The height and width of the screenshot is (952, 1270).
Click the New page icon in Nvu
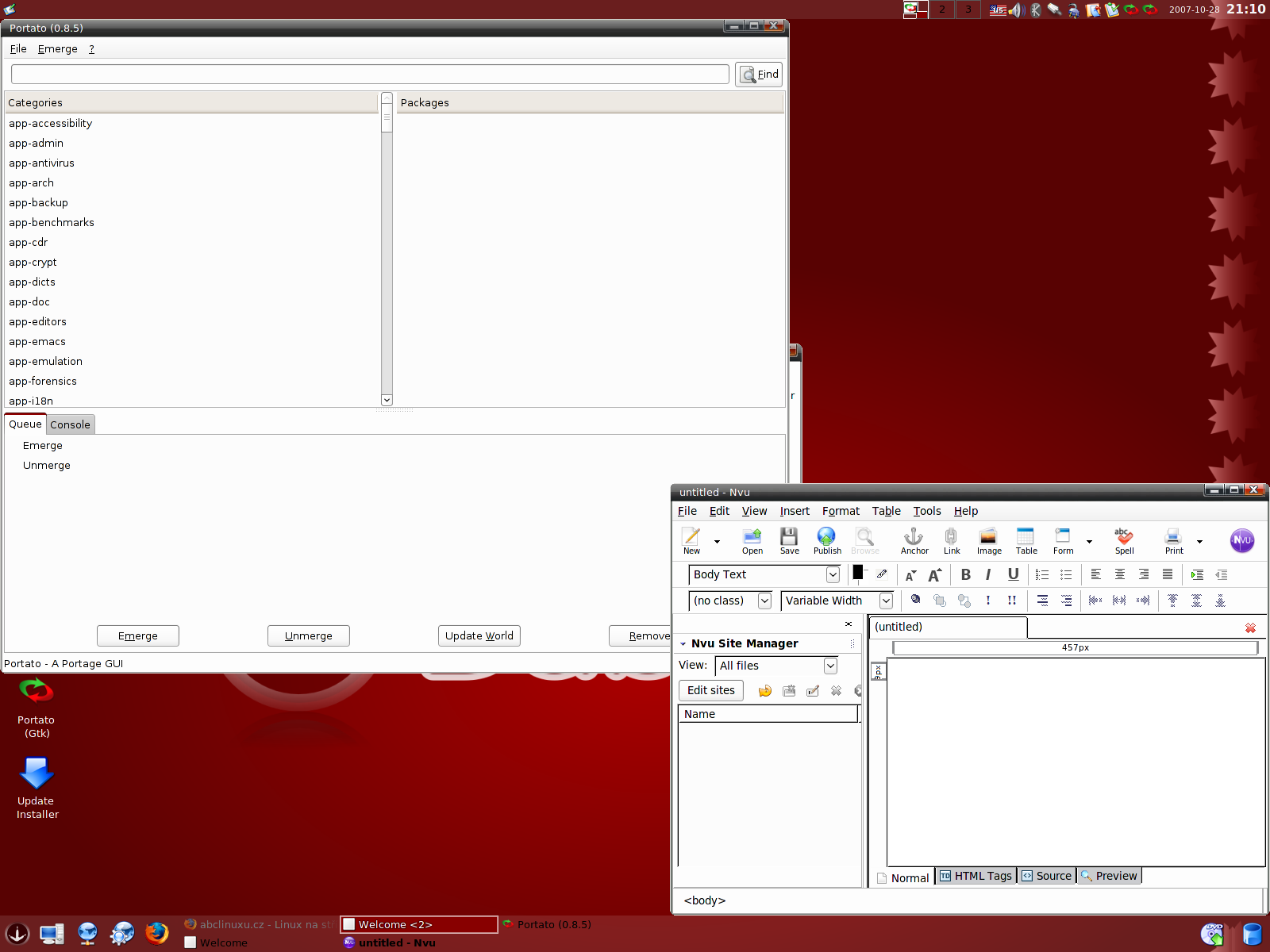point(691,540)
